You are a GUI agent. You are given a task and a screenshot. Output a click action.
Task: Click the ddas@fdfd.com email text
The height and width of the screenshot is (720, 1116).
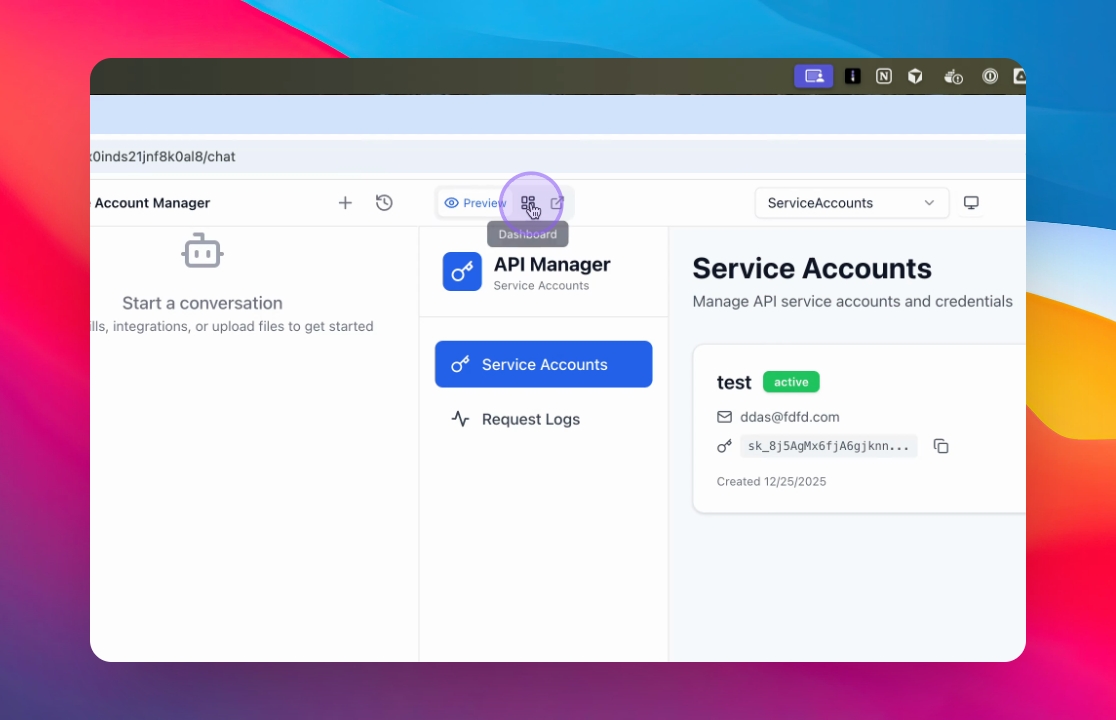point(789,417)
